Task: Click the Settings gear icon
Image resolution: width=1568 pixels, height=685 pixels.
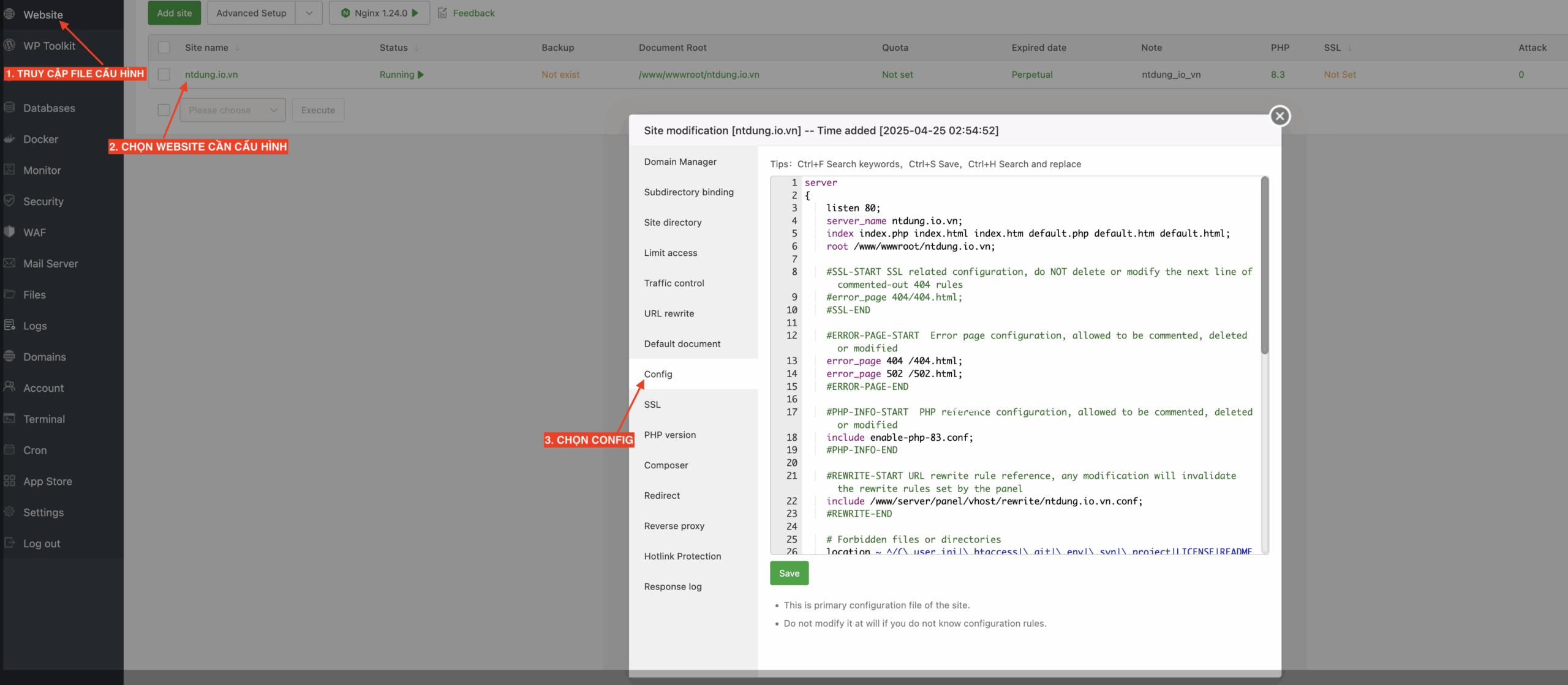Action: click(x=9, y=512)
